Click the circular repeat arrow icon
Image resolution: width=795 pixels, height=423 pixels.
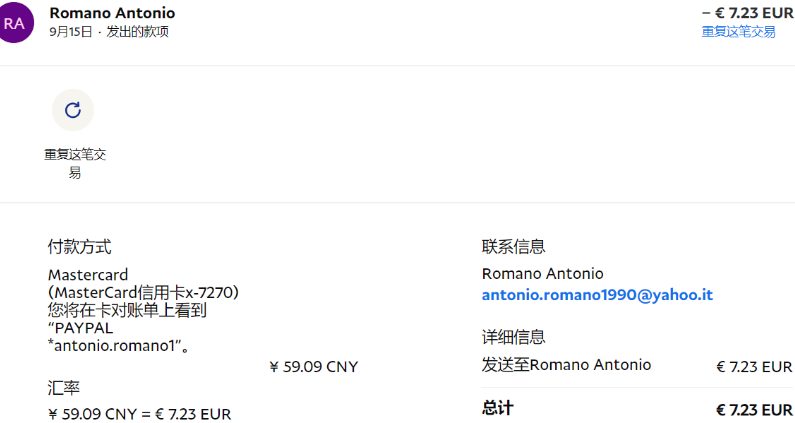pos(72,110)
